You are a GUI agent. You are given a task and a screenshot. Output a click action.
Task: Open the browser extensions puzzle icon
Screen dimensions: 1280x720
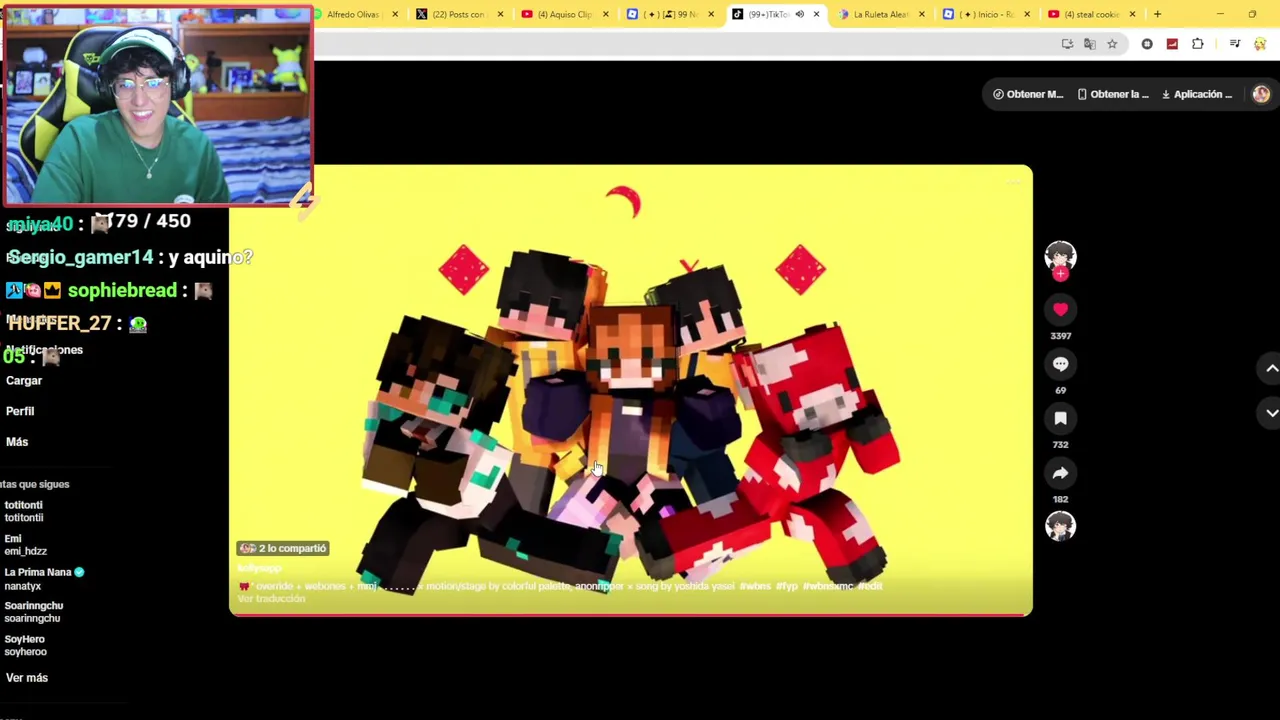coord(1197,44)
